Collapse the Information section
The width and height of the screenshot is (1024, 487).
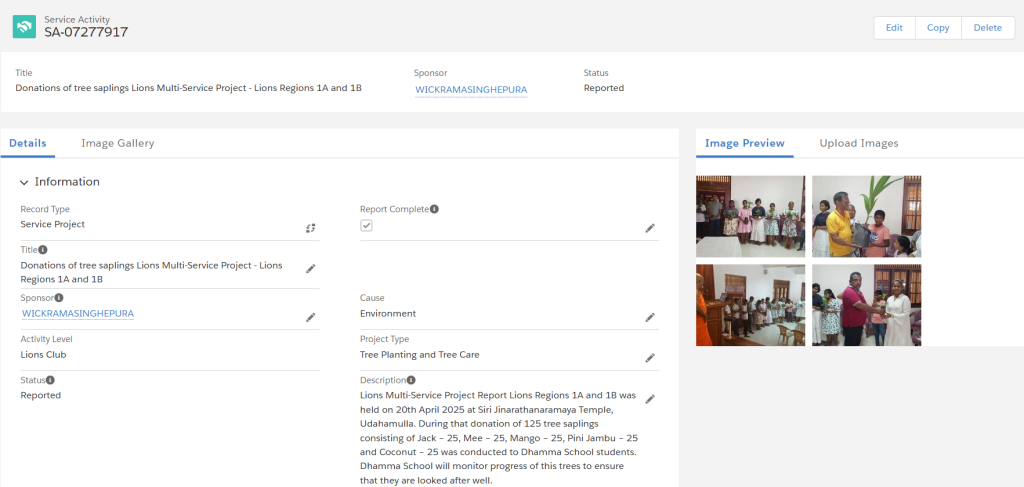(x=24, y=183)
